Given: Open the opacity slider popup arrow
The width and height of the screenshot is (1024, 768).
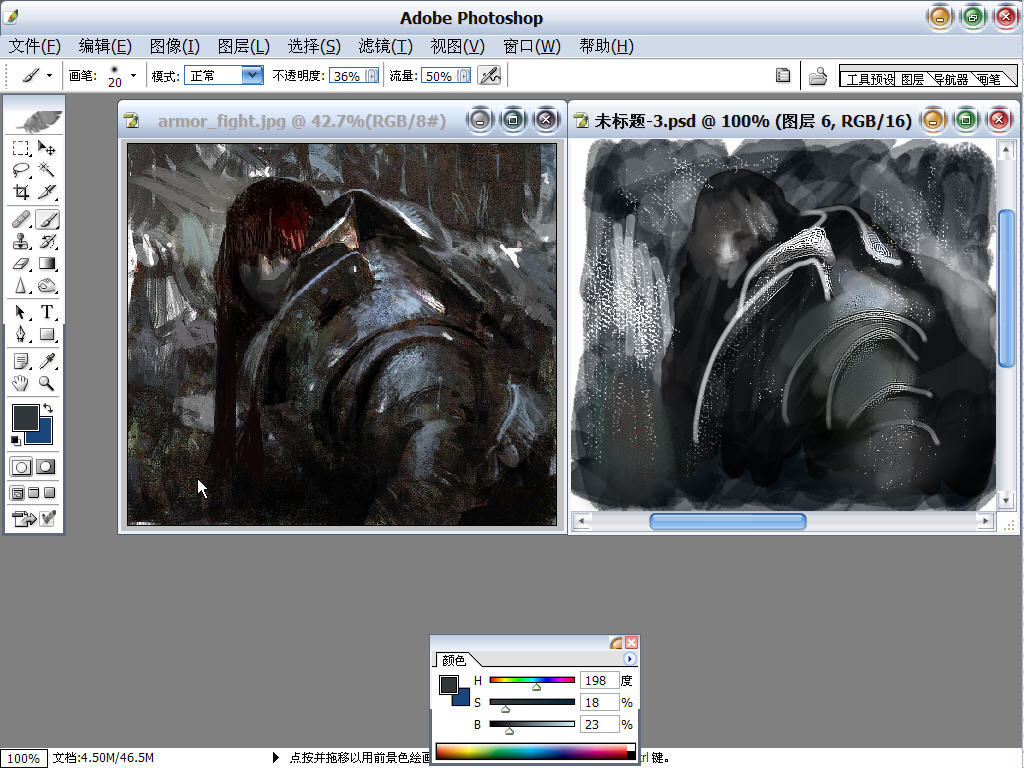Looking at the screenshot, I should 372,76.
